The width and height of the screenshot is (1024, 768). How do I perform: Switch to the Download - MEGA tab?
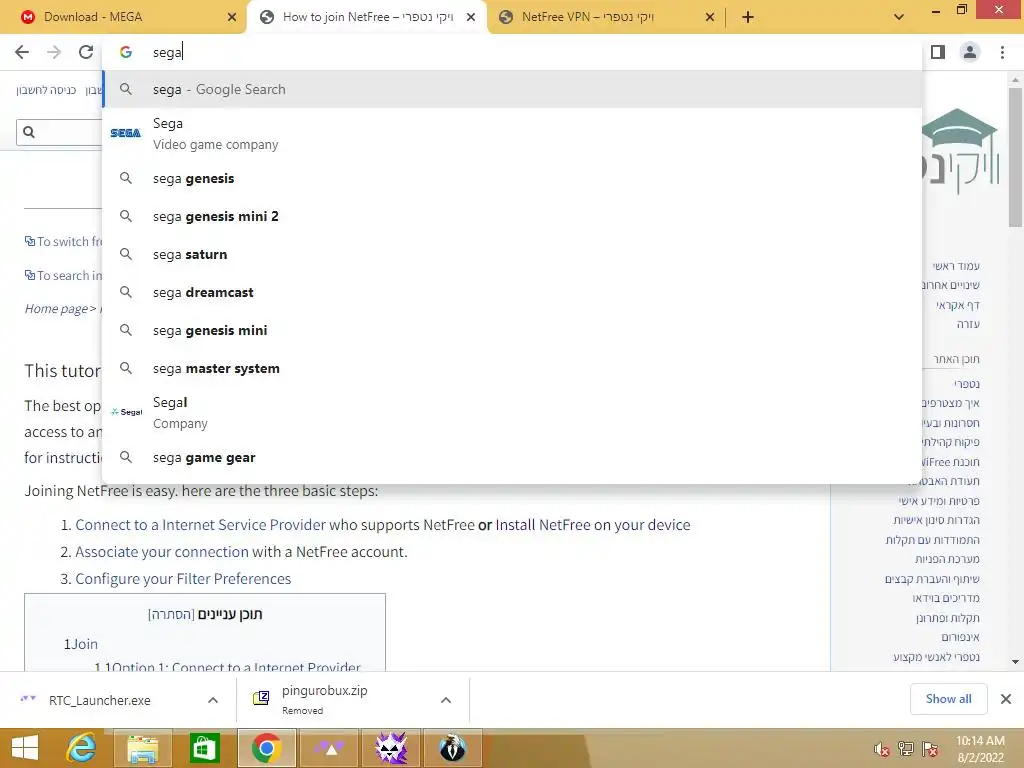pos(124,17)
